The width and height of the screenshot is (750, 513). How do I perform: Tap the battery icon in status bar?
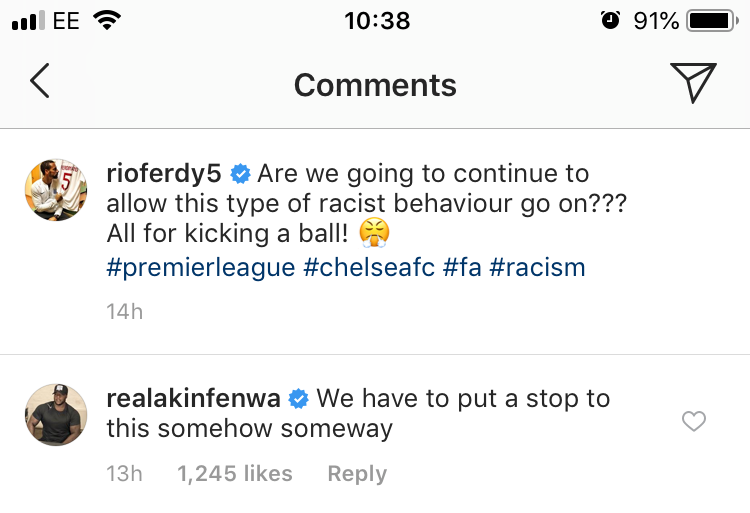712,20
